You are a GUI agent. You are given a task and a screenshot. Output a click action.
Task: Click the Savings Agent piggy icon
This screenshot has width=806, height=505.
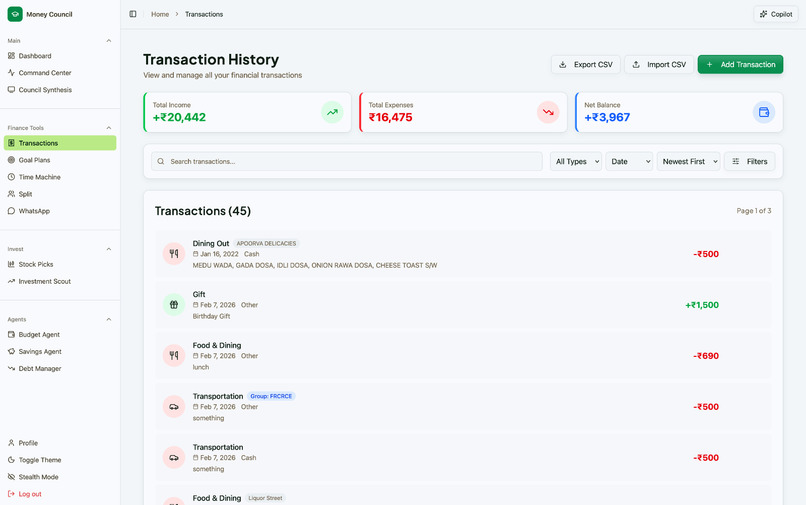pos(11,351)
